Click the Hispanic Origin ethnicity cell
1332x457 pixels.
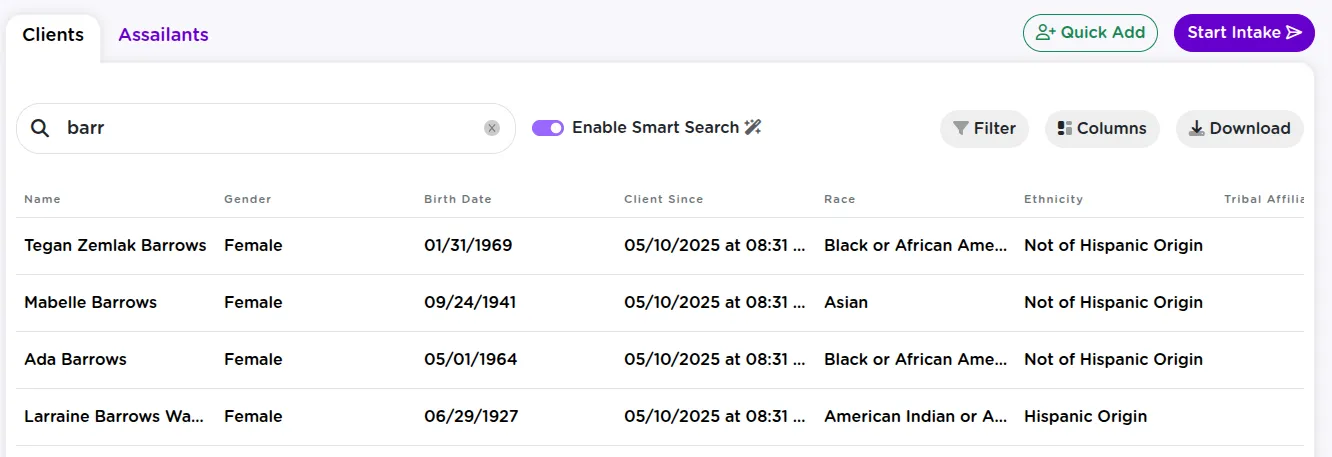coord(1085,416)
